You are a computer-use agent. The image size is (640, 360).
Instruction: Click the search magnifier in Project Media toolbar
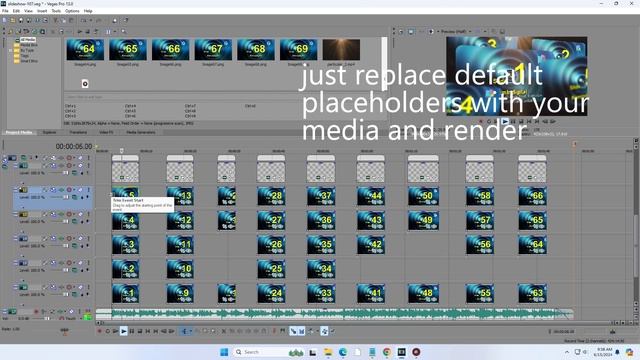[x=123, y=31]
